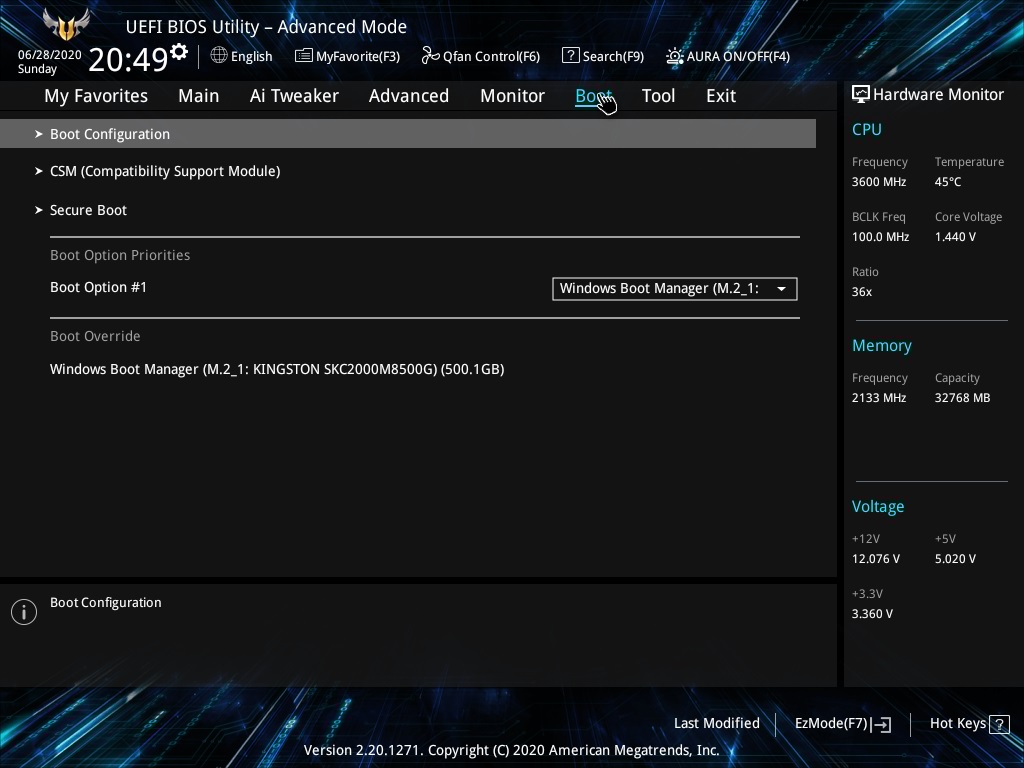This screenshot has height=768, width=1024.
Task: Click the Hot Keys question mark icon
Action: [x=998, y=724]
